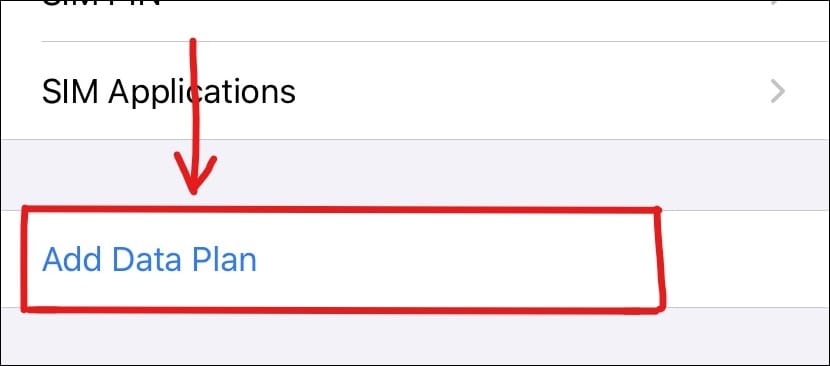Click separator line beneath the SIM PIN row

pyautogui.click(x=435, y=41)
